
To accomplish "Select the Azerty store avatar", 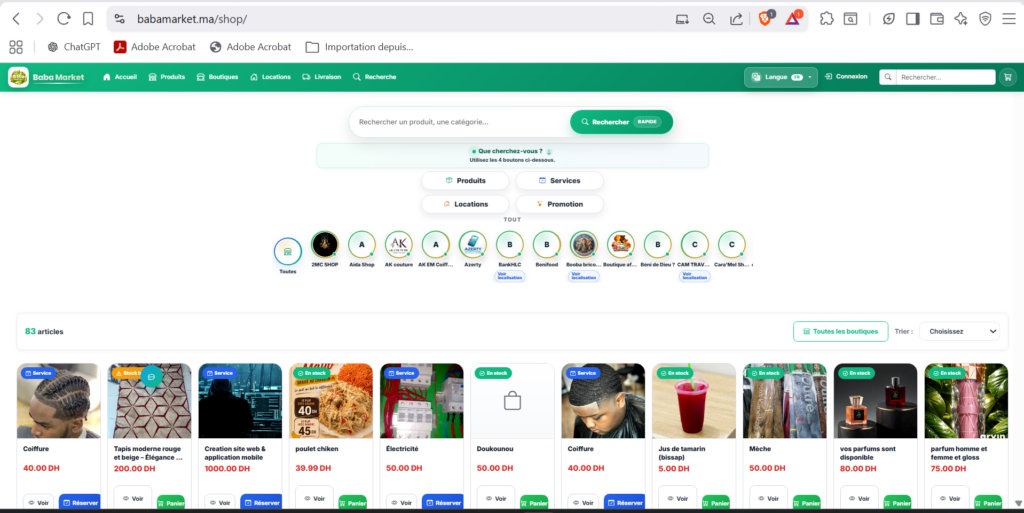I will point(473,245).
